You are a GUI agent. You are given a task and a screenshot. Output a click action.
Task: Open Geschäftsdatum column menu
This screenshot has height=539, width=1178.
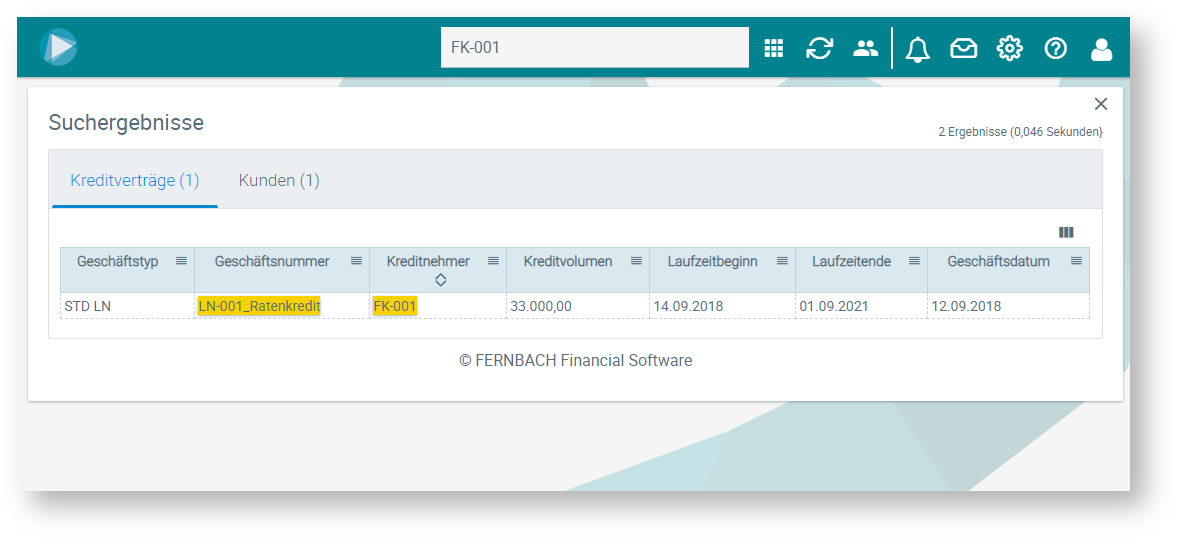coord(1076,261)
